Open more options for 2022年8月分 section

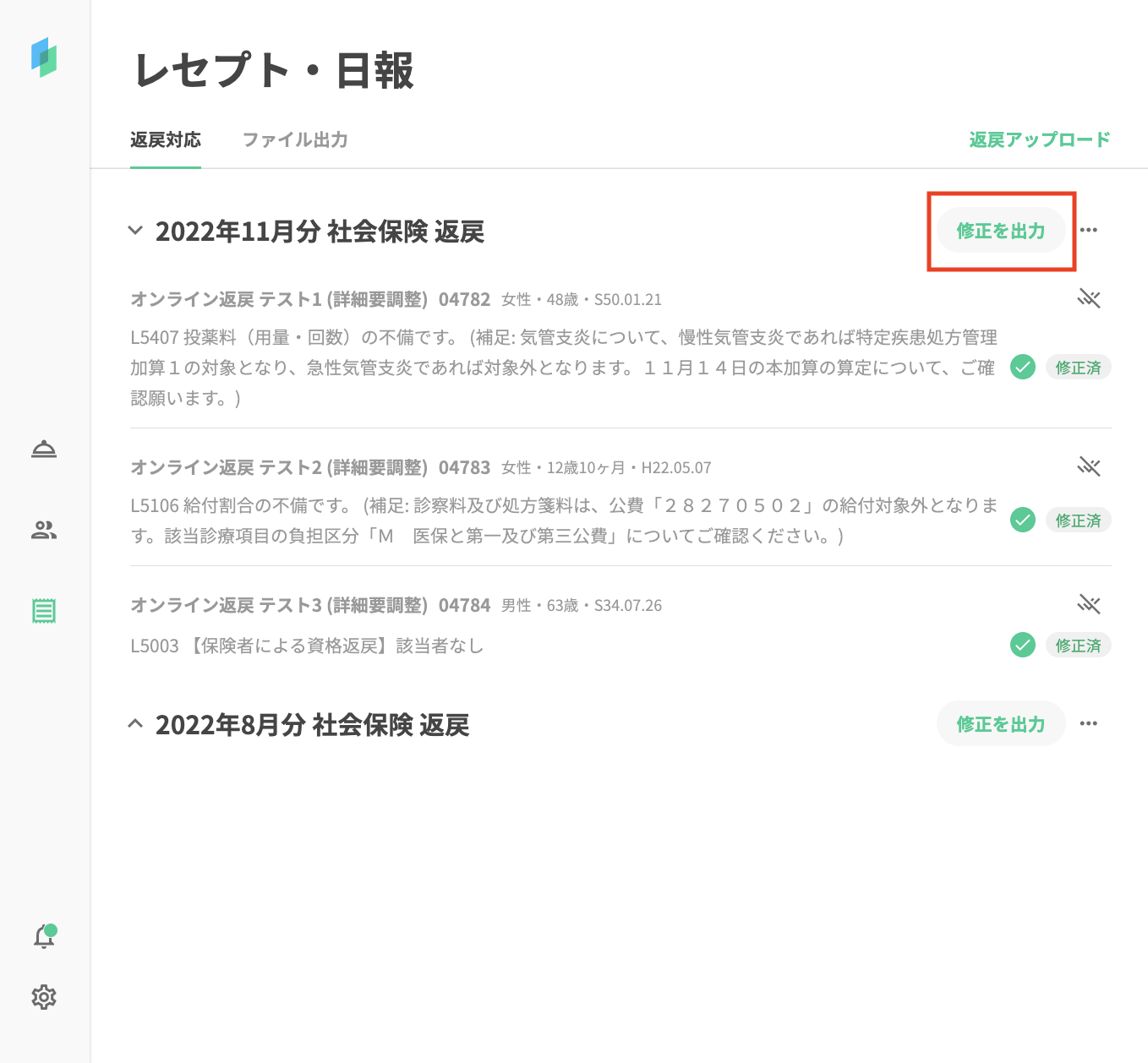[x=1089, y=723]
